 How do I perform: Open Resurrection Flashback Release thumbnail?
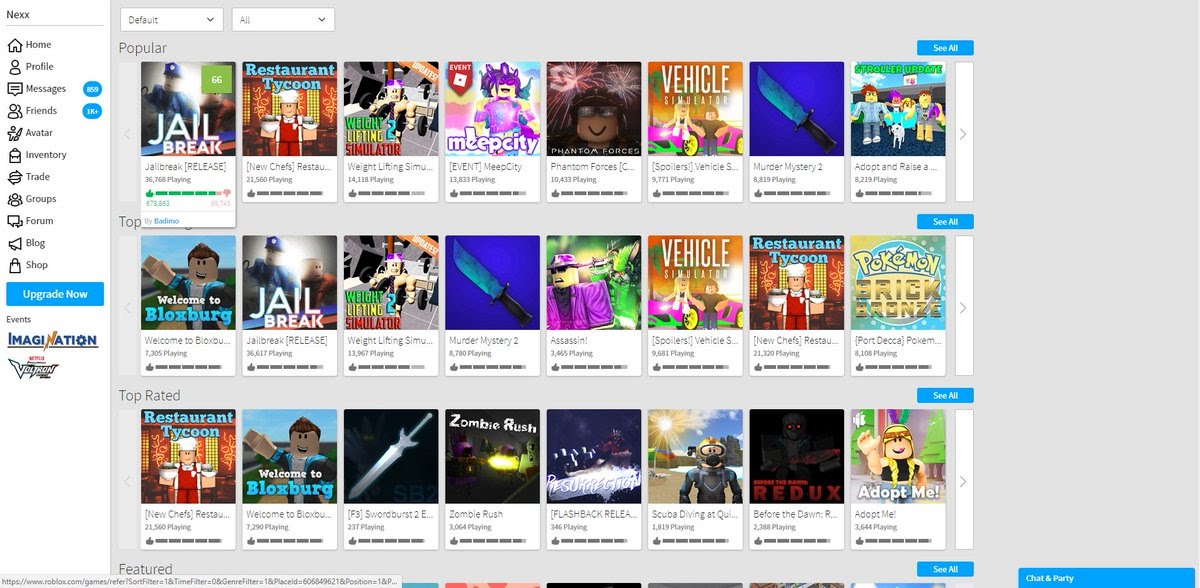point(594,457)
